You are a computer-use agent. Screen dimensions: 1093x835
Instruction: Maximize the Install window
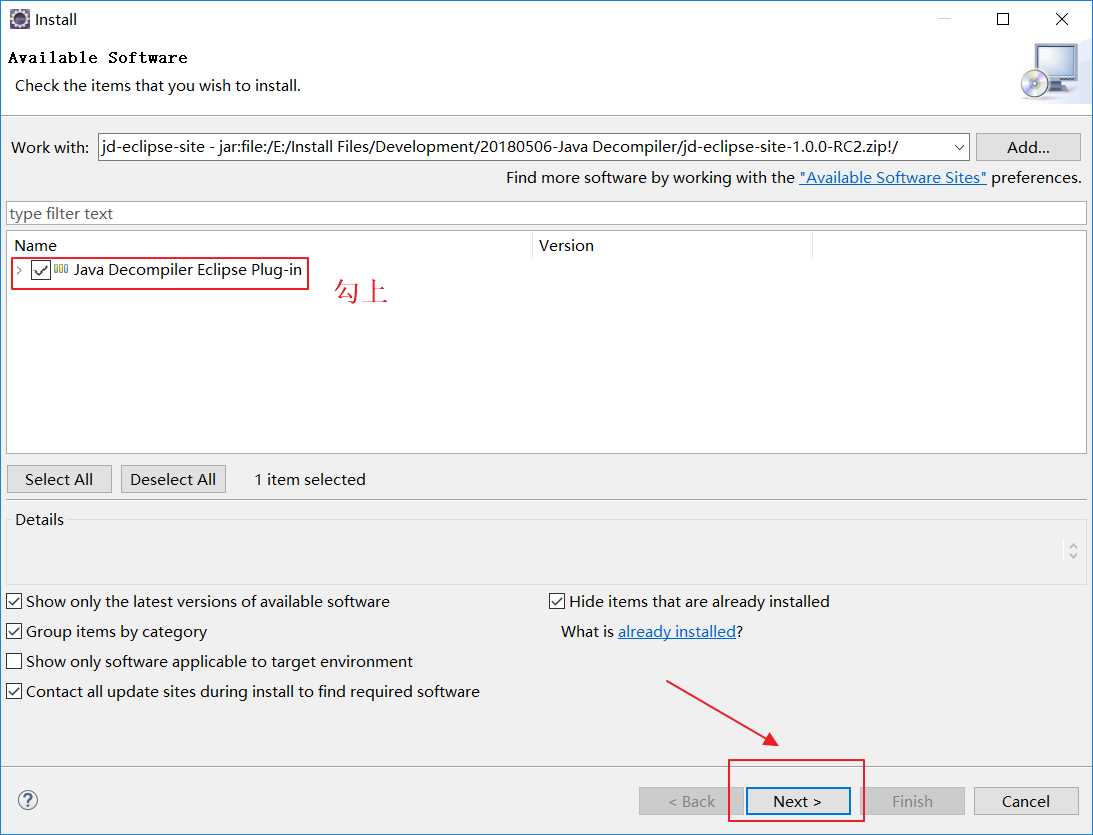[1003, 20]
